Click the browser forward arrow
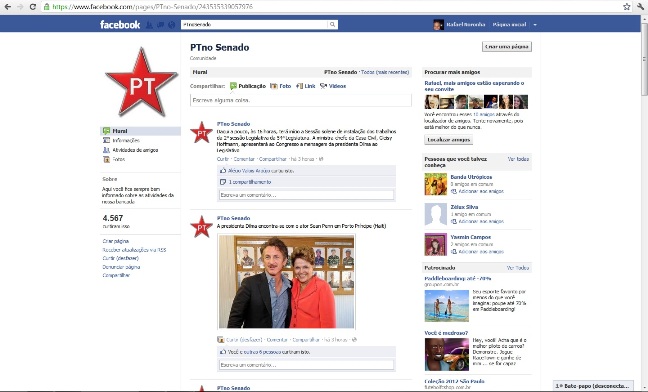648x392 pixels. click(20, 7)
